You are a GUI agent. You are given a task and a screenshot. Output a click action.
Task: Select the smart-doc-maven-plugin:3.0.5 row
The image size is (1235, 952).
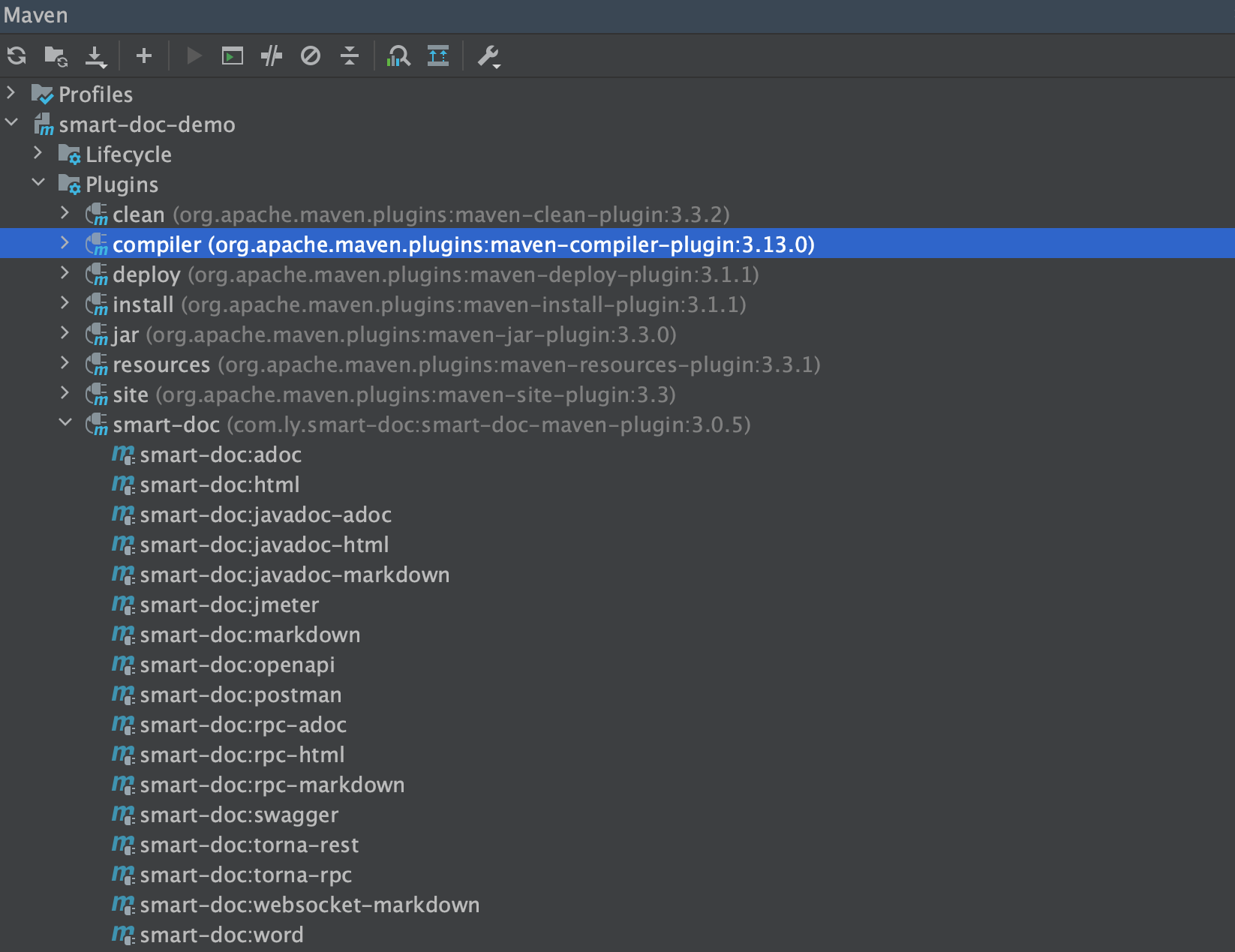pos(617,424)
